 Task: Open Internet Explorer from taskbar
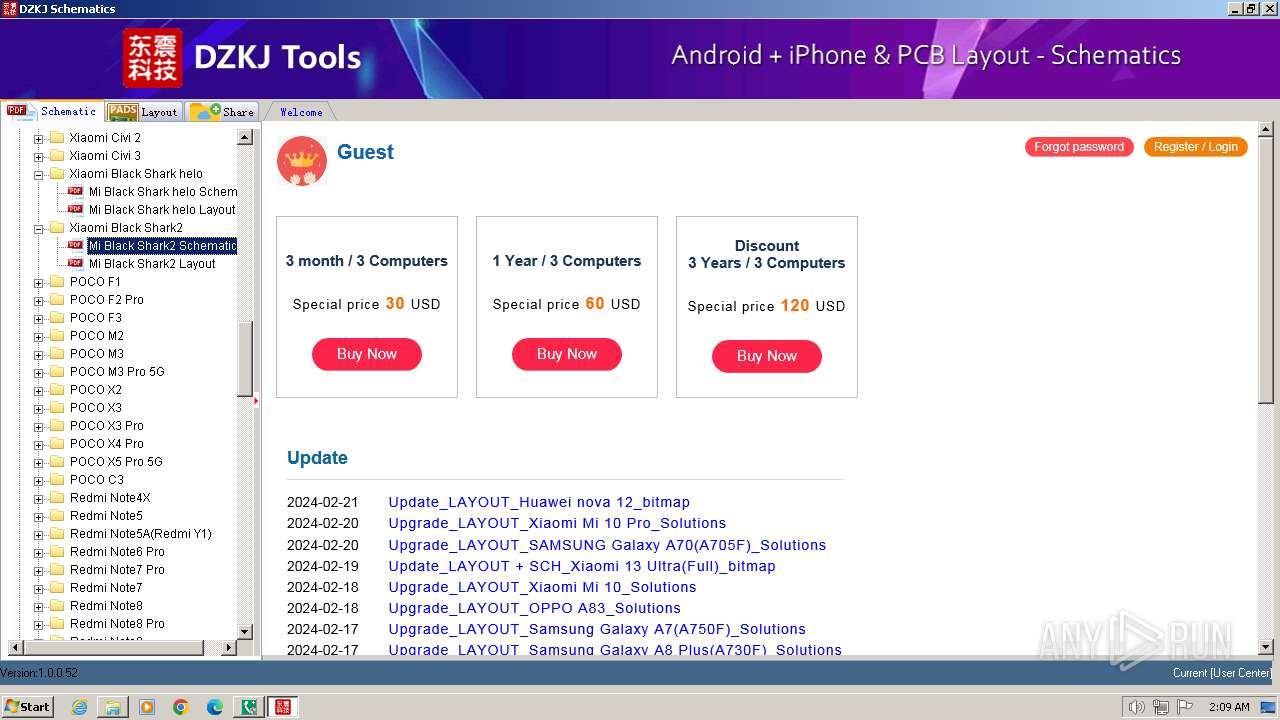pyautogui.click(x=79, y=707)
